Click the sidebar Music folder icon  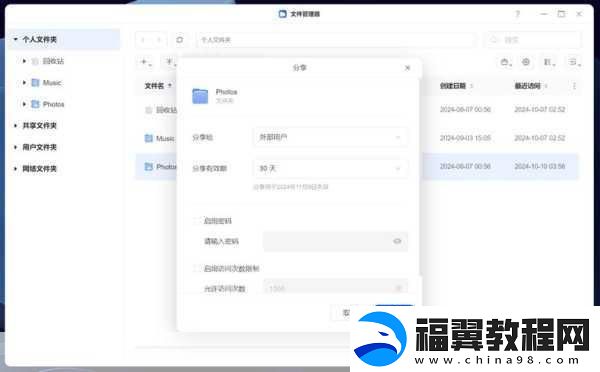[35, 82]
